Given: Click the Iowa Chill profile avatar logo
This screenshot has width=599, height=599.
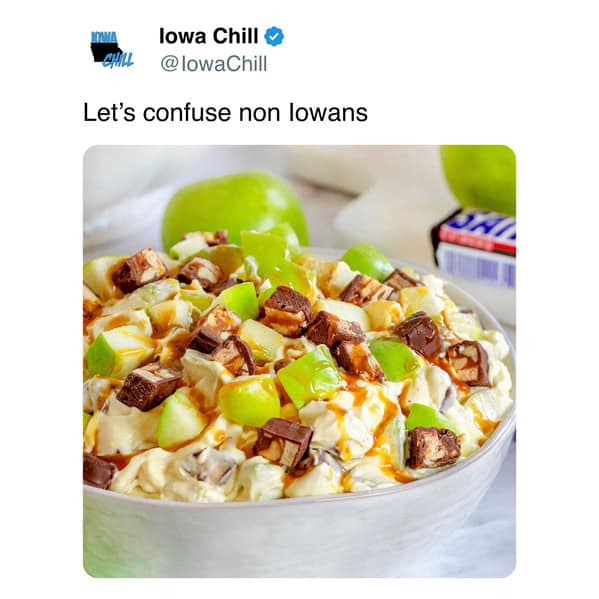Looking at the screenshot, I should pyautogui.click(x=112, y=50).
